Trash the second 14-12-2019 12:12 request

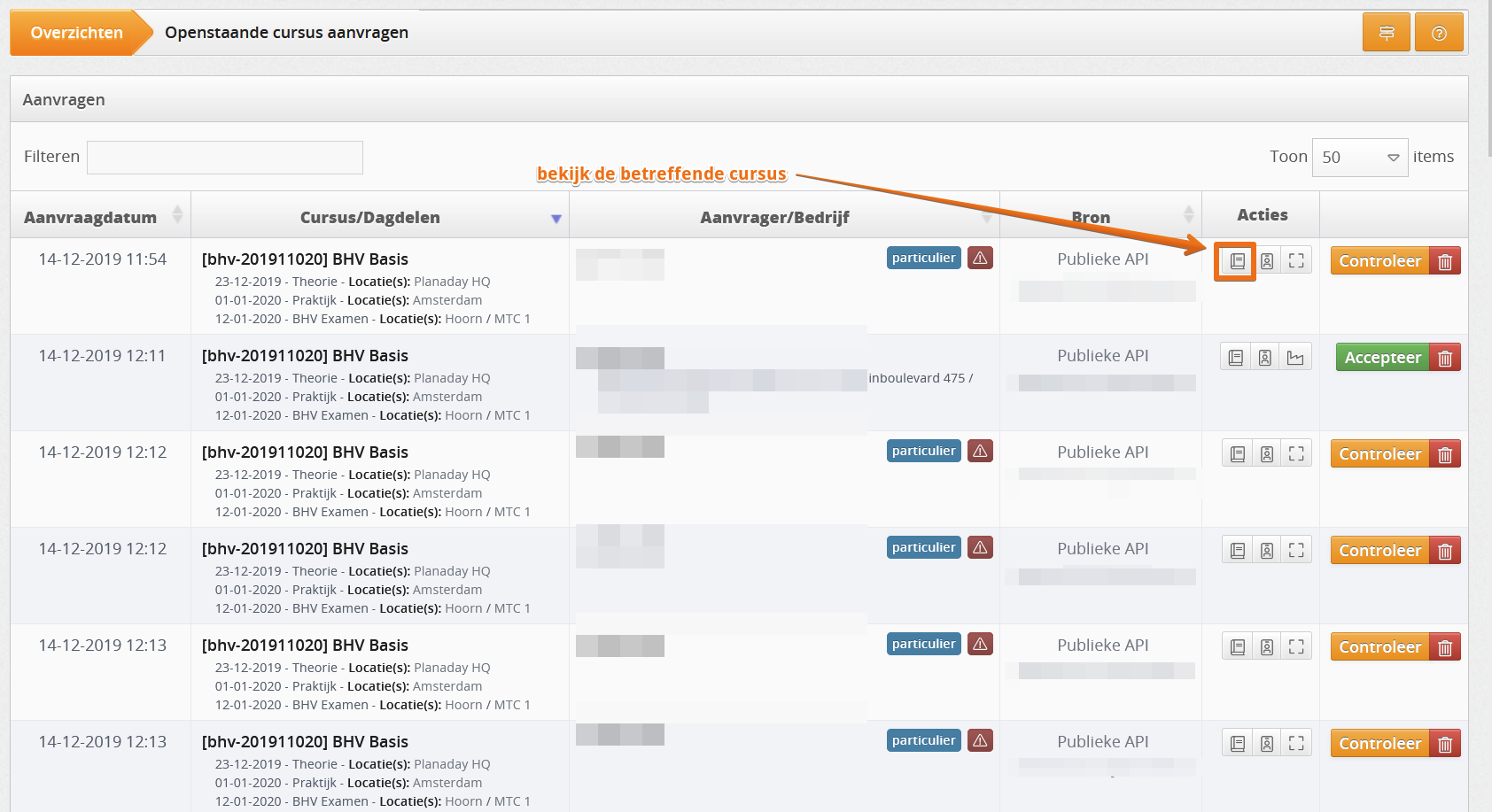(x=1445, y=551)
